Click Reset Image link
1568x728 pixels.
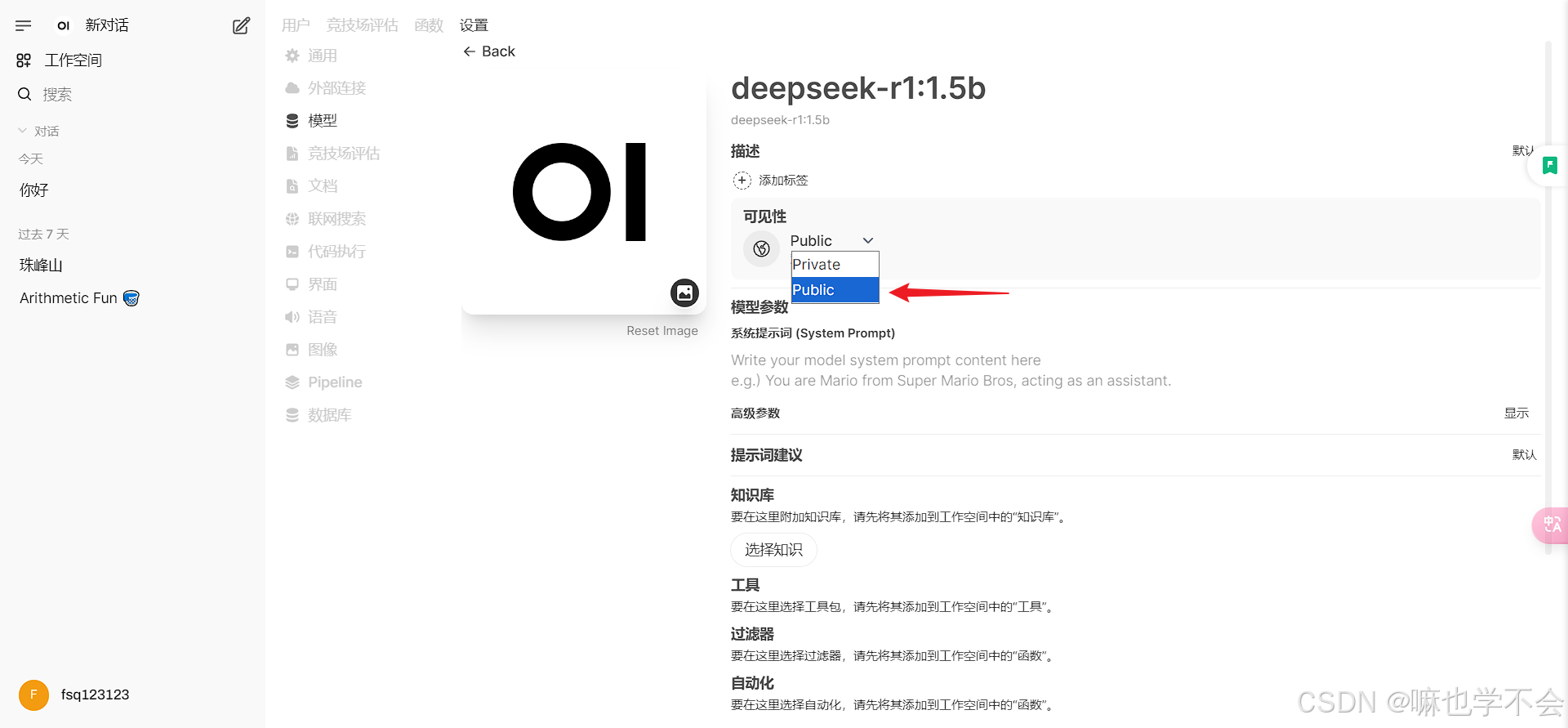[662, 331]
